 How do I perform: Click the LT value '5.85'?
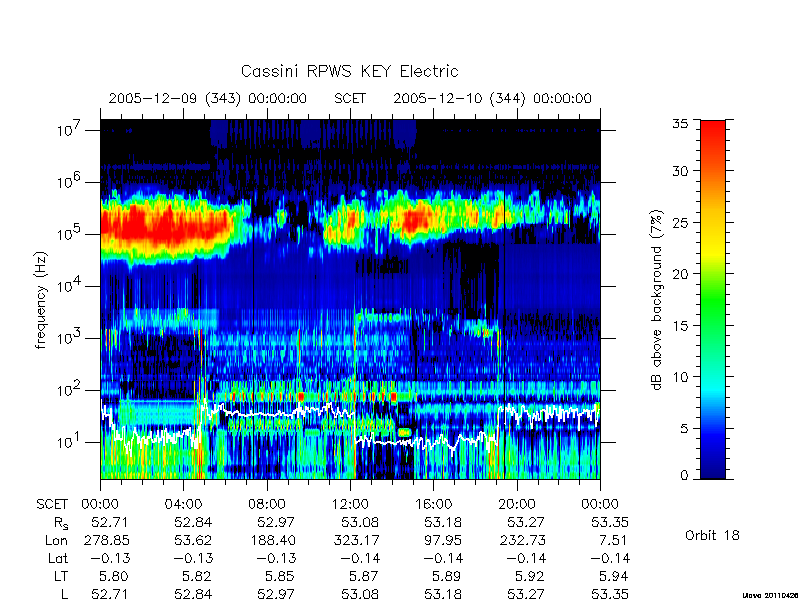(x=280, y=577)
